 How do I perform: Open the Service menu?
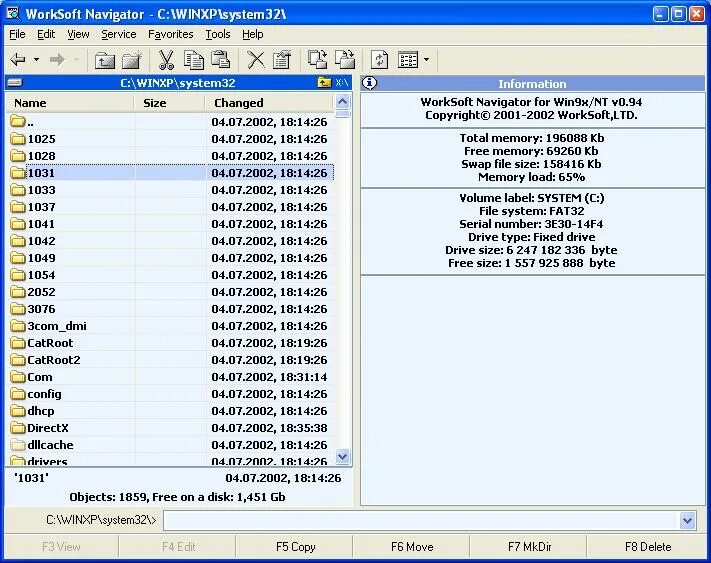[118, 34]
